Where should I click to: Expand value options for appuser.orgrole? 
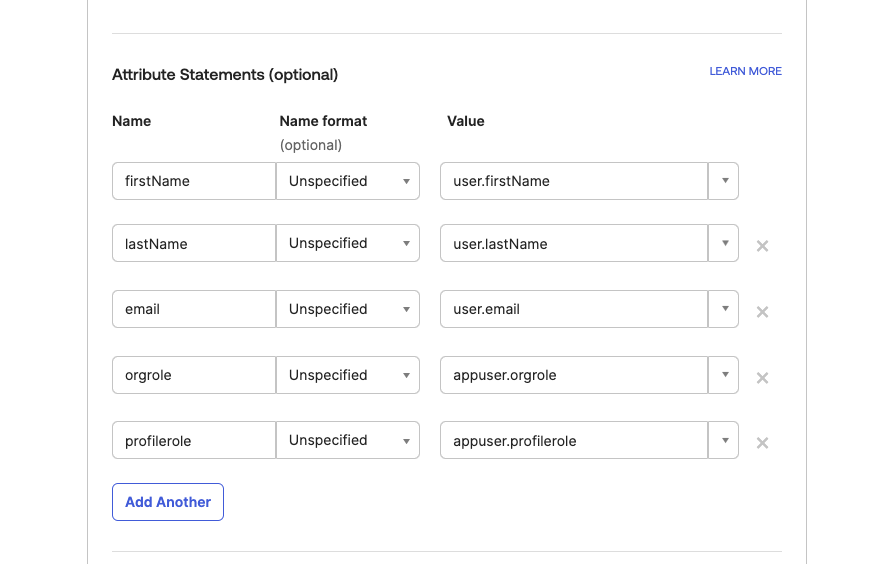[x=723, y=375]
